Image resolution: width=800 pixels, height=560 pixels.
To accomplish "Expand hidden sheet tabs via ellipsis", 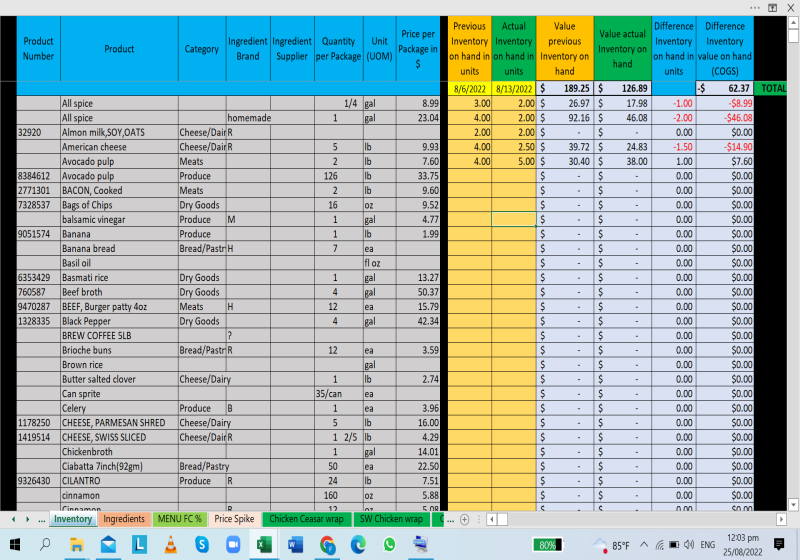I will coord(41,519).
